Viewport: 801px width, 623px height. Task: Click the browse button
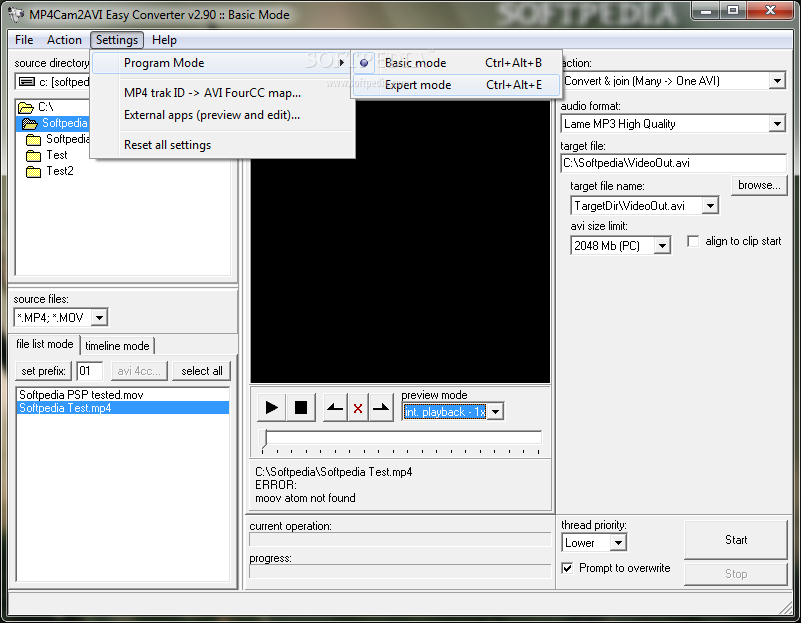pos(759,185)
